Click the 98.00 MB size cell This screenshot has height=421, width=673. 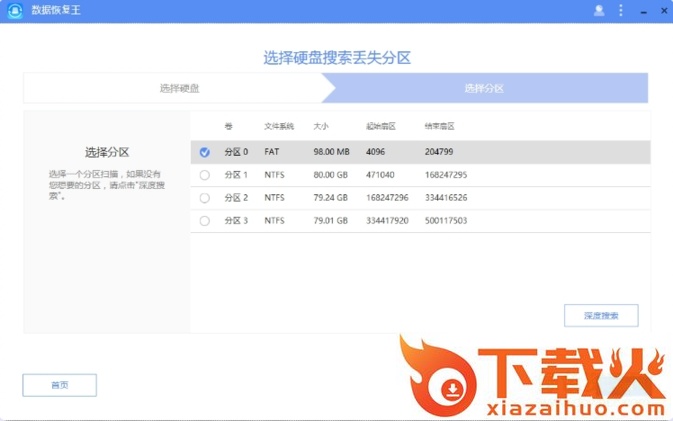pyautogui.click(x=331, y=152)
